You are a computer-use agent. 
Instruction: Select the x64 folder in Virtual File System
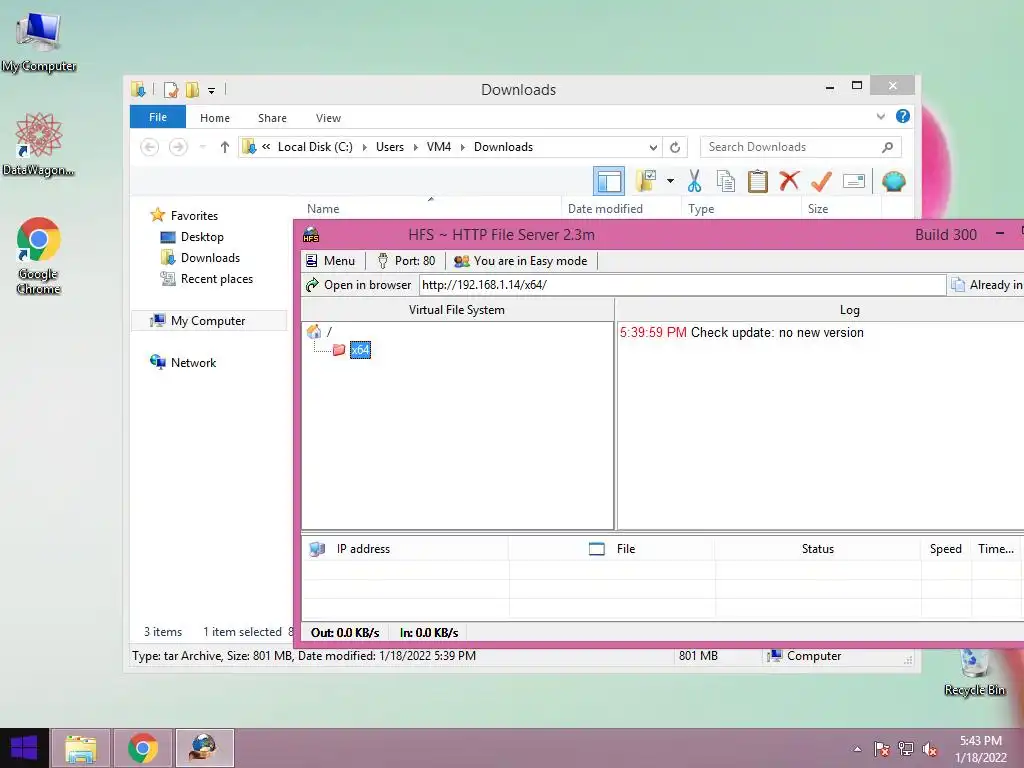(x=360, y=350)
